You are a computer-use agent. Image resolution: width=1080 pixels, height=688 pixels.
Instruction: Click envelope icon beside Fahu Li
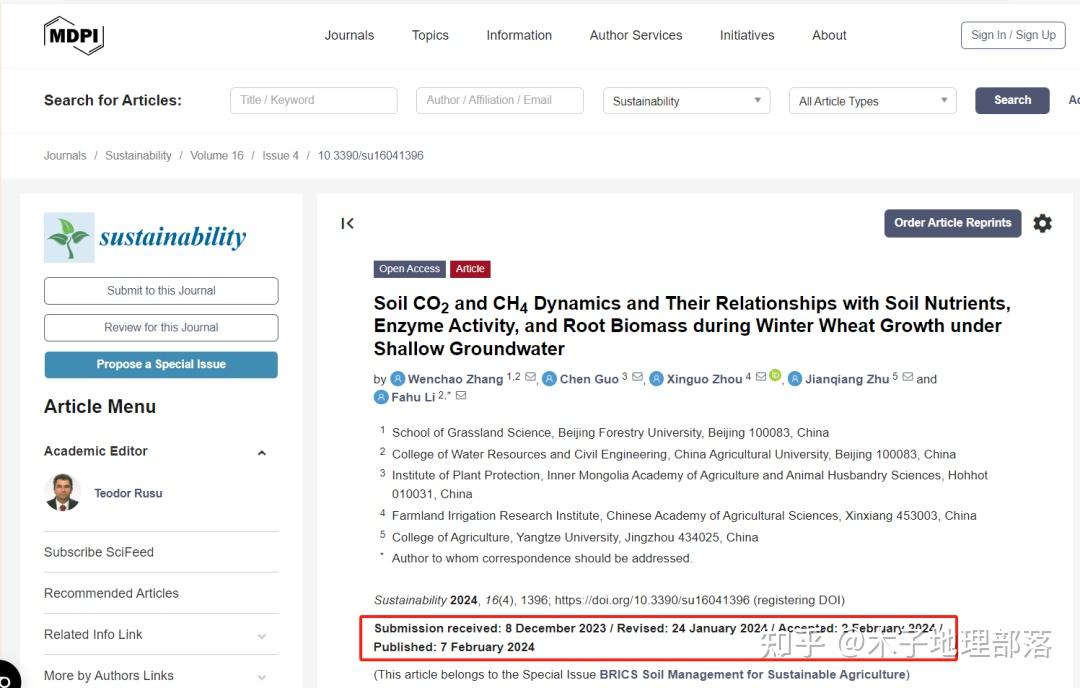point(461,396)
